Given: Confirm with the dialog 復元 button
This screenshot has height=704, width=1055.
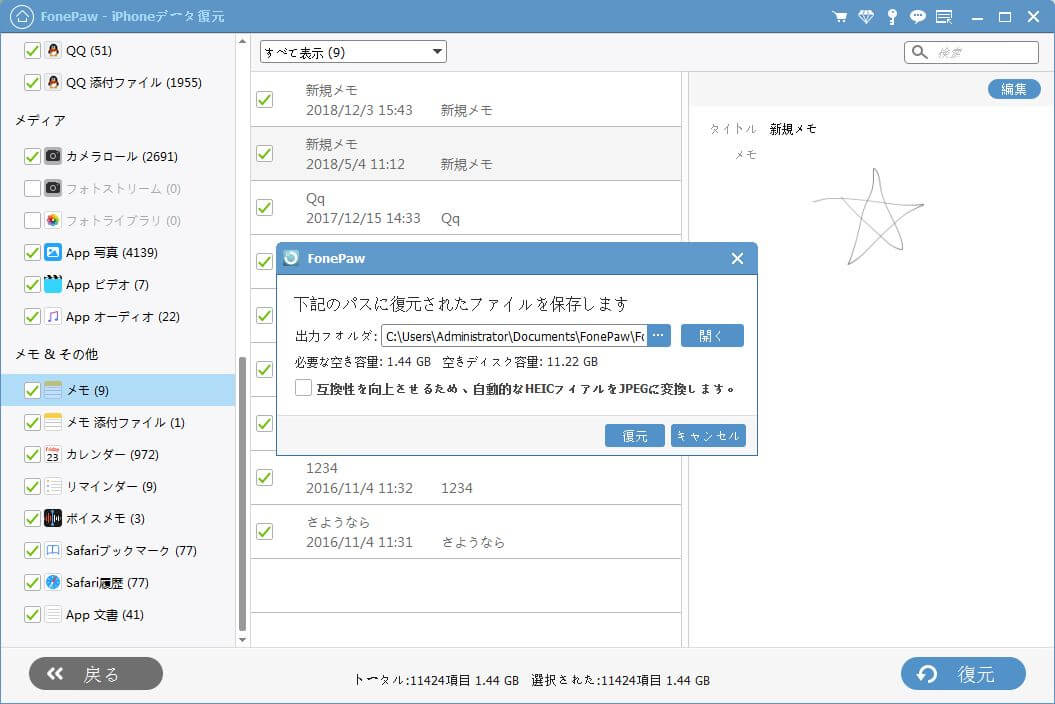Looking at the screenshot, I should [634, 435].
